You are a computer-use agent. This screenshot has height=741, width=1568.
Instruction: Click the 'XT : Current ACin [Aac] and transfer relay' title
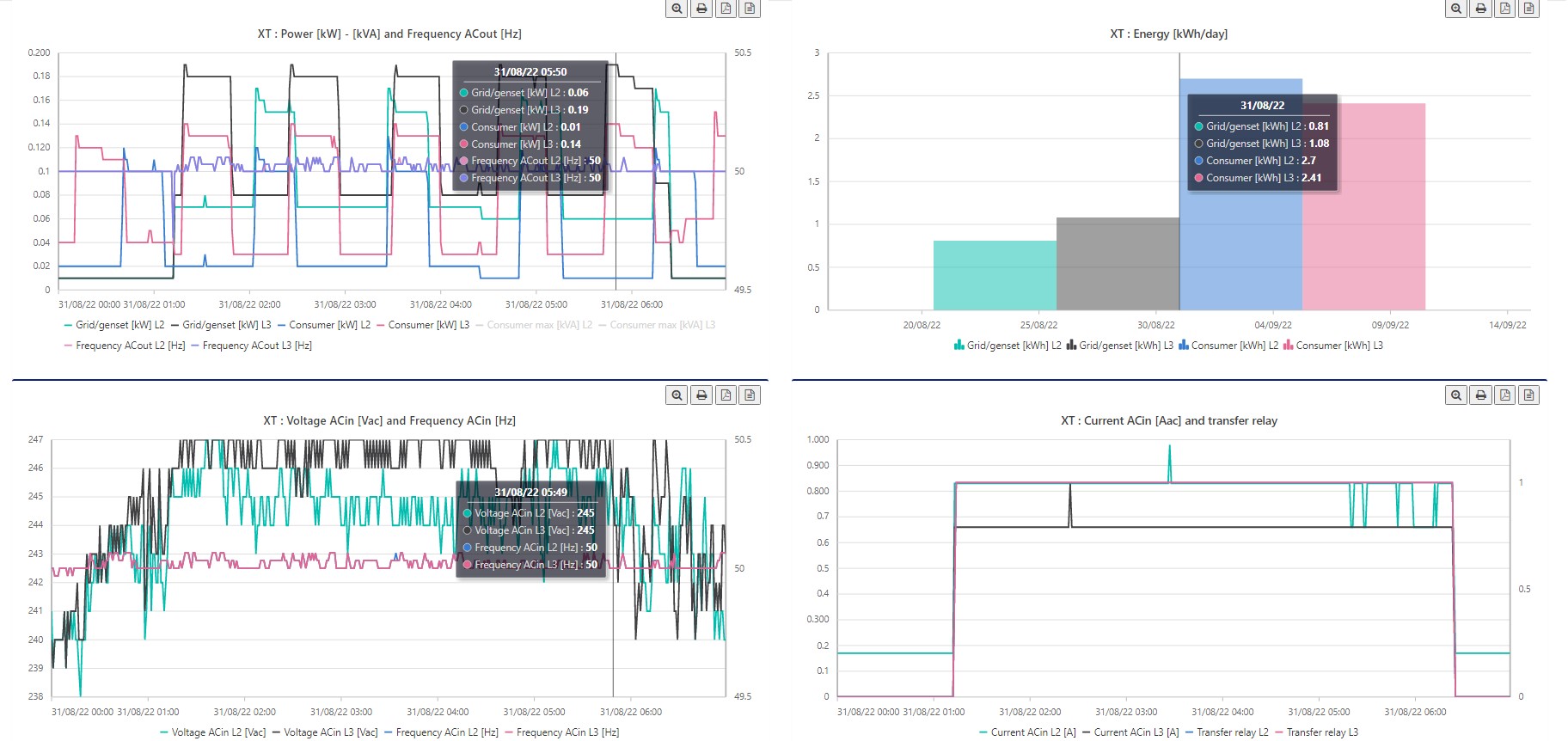[1169, 421]
